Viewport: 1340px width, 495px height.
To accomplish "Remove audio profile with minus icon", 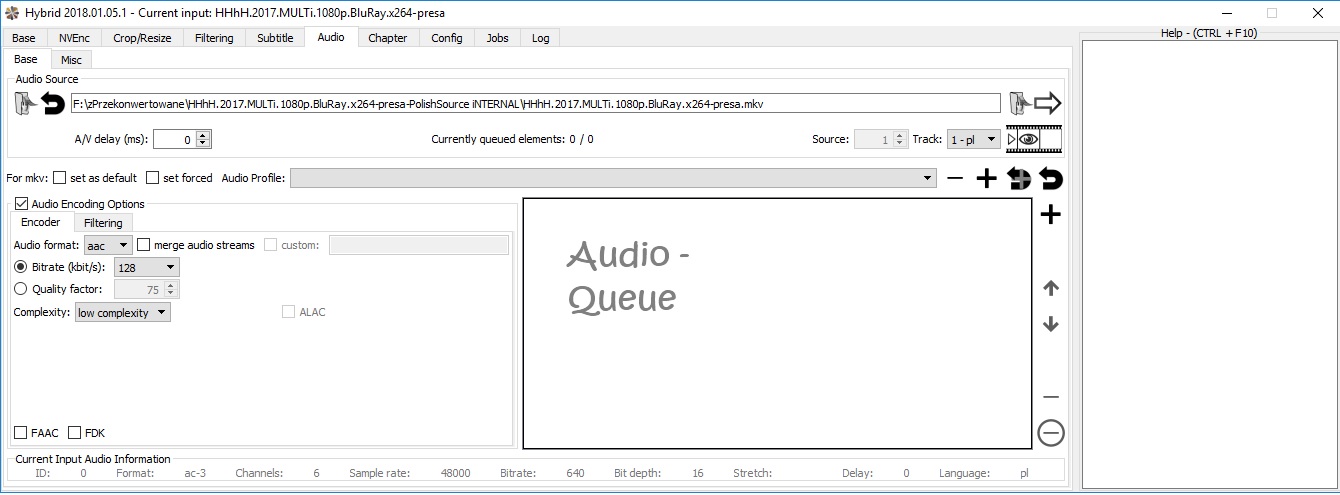I will 955,179.
